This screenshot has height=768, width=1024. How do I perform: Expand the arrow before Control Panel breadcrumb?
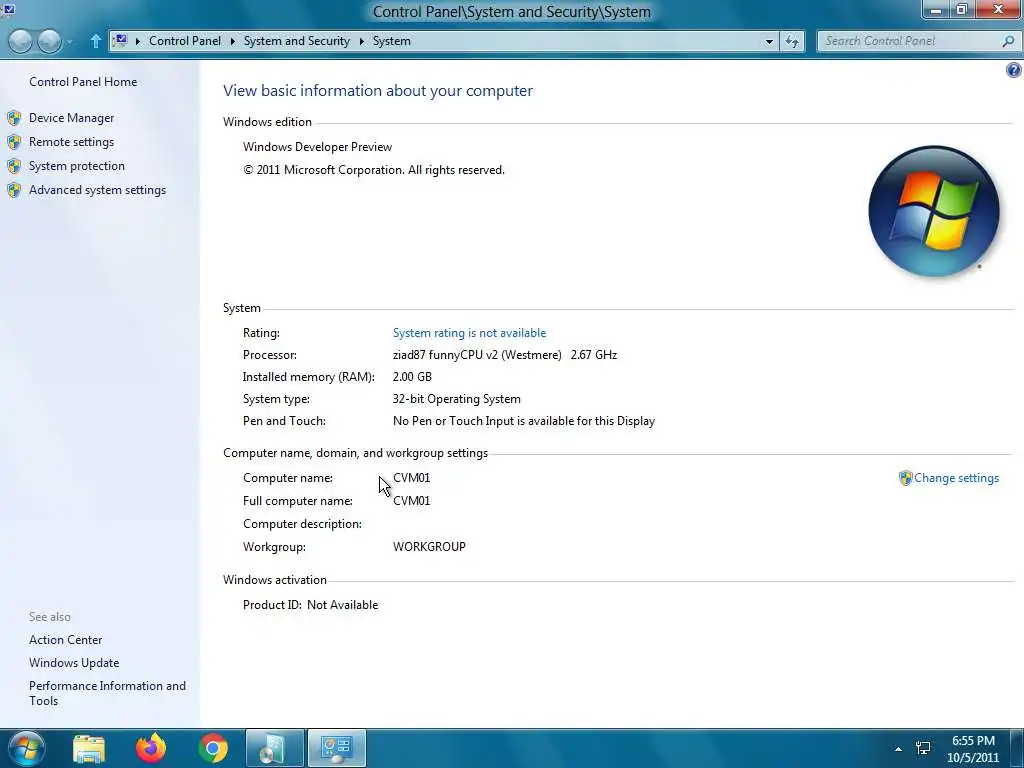[x=138, y=41]
